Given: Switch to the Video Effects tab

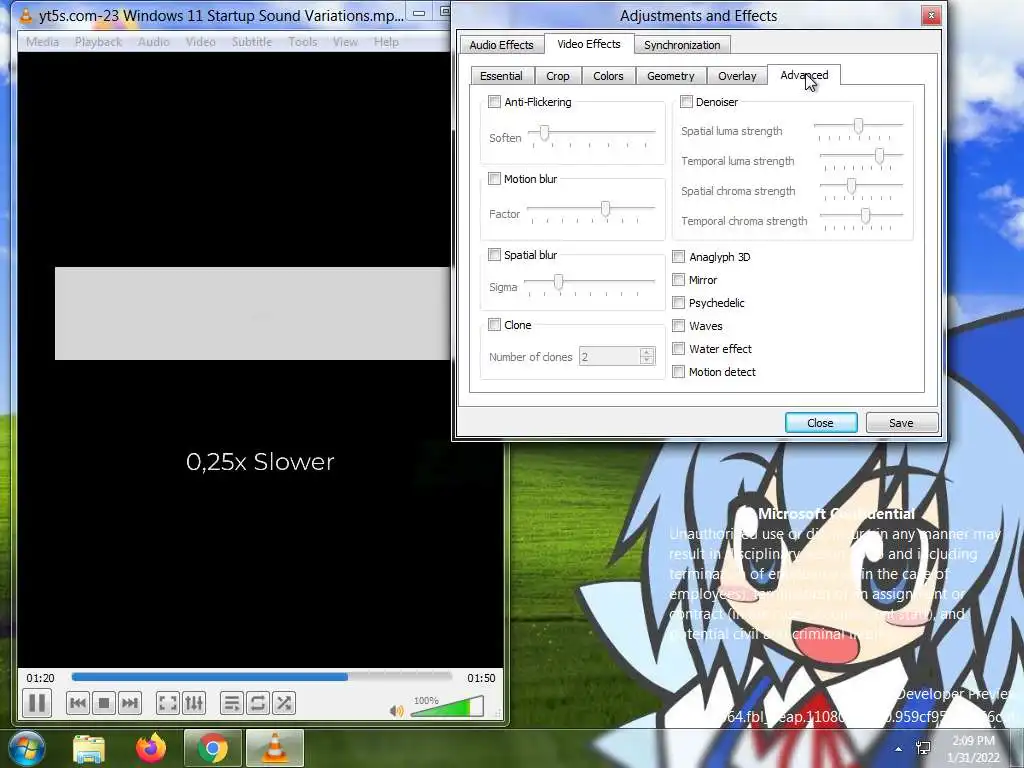Looking at the screenshot, I should point(588,44).
